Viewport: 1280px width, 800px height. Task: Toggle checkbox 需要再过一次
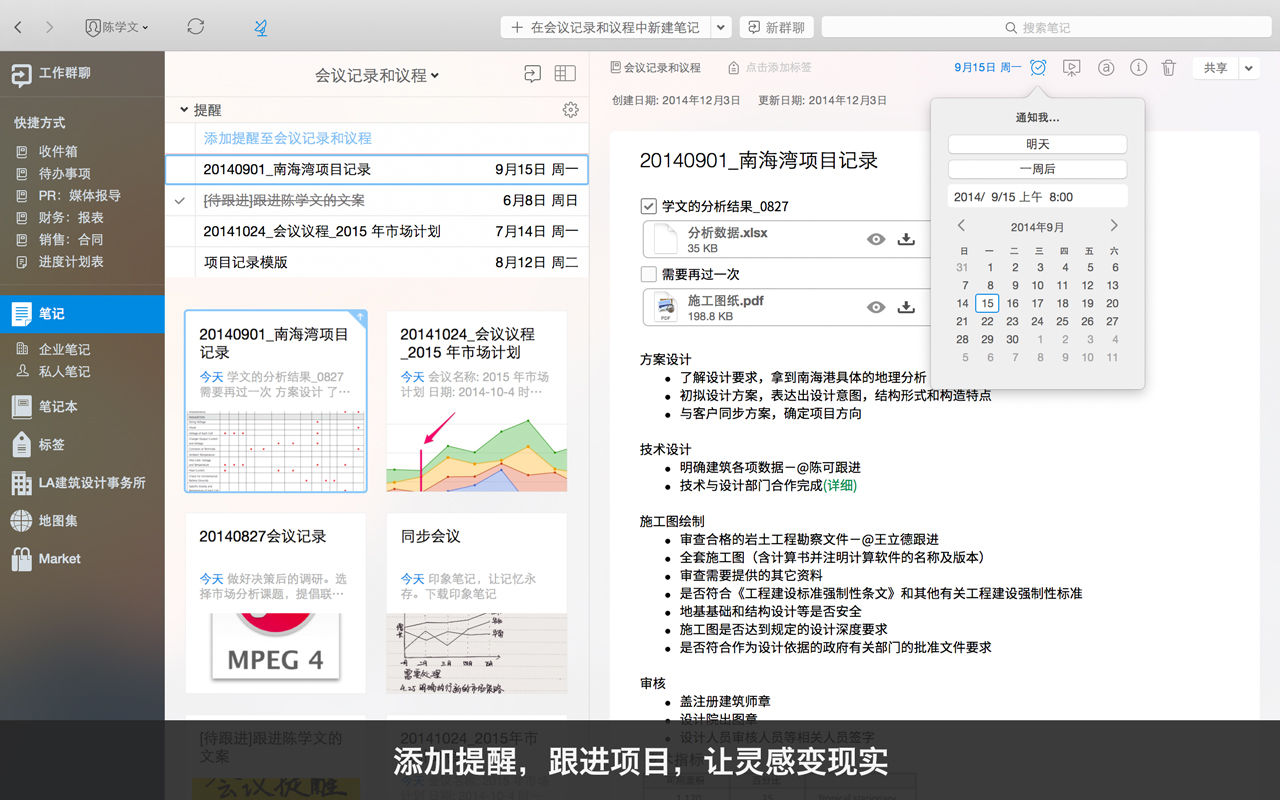tap(648, 274)
